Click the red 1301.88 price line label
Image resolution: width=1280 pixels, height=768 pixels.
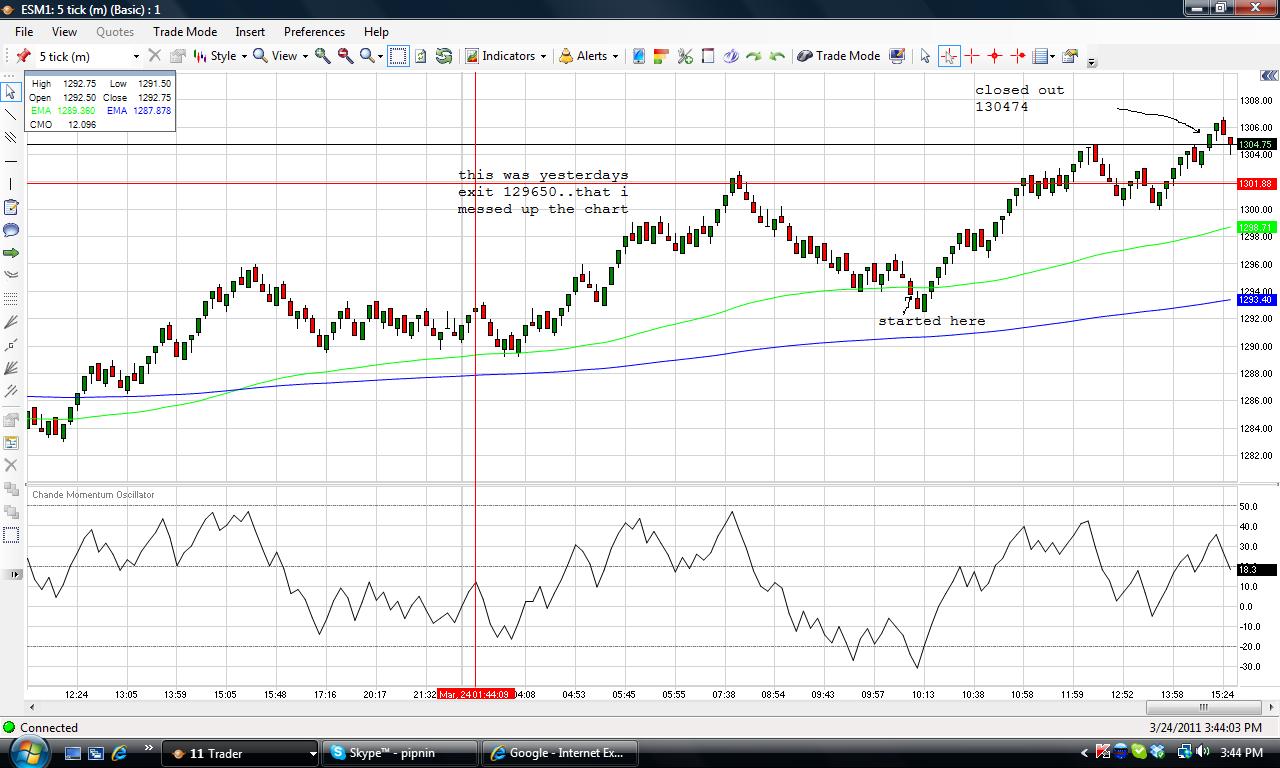[1255, 184]
